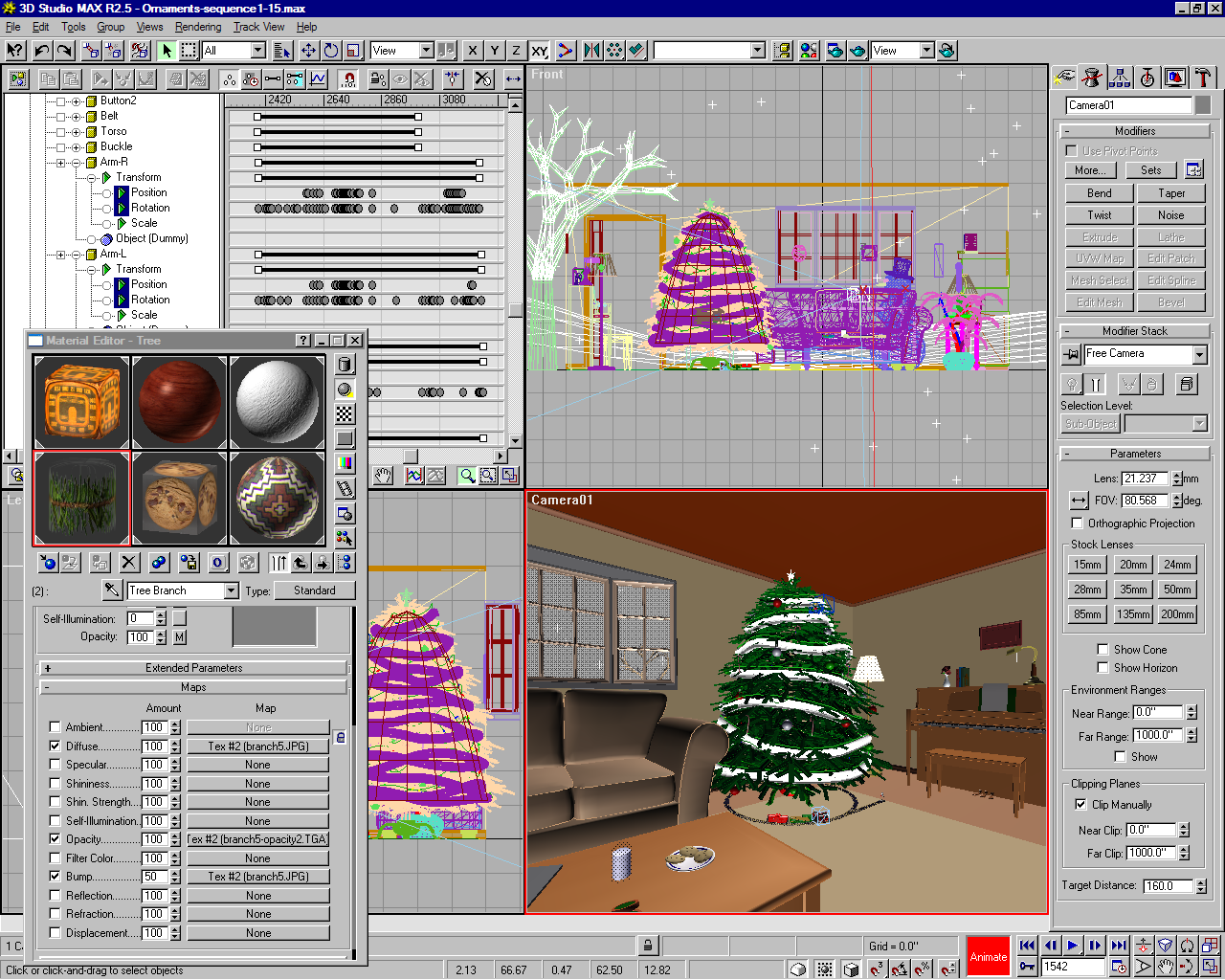Enable the Reflection map checkbox
The image size is (1225, 980).
[55, 896]
